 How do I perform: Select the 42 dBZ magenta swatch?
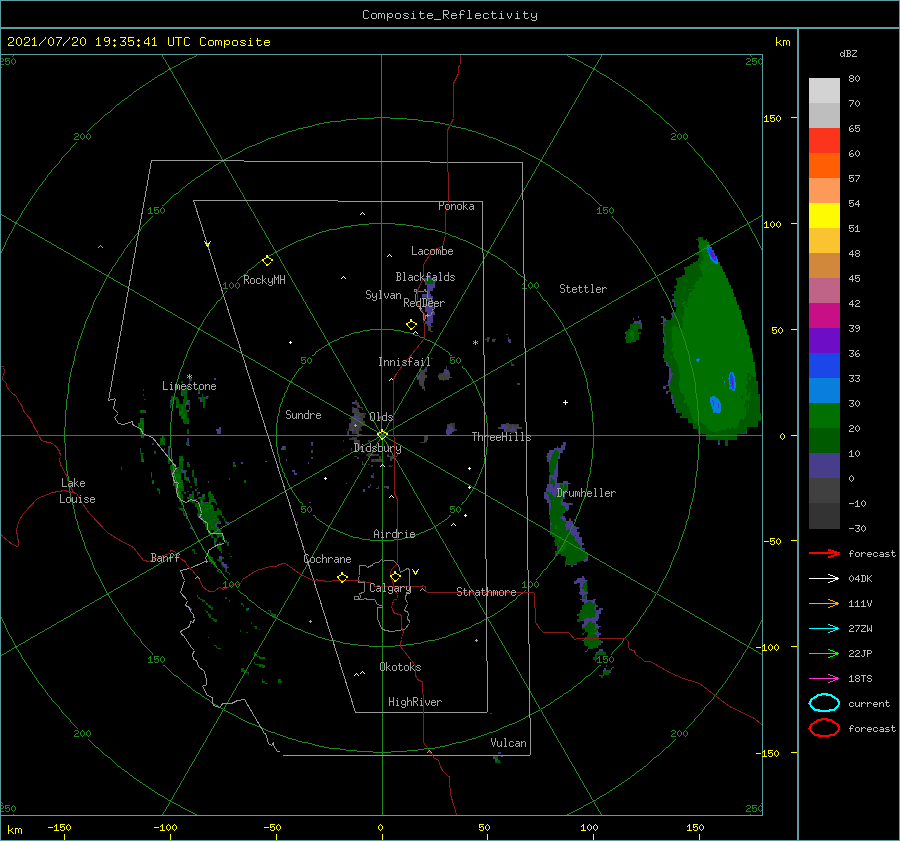[824, 315]
